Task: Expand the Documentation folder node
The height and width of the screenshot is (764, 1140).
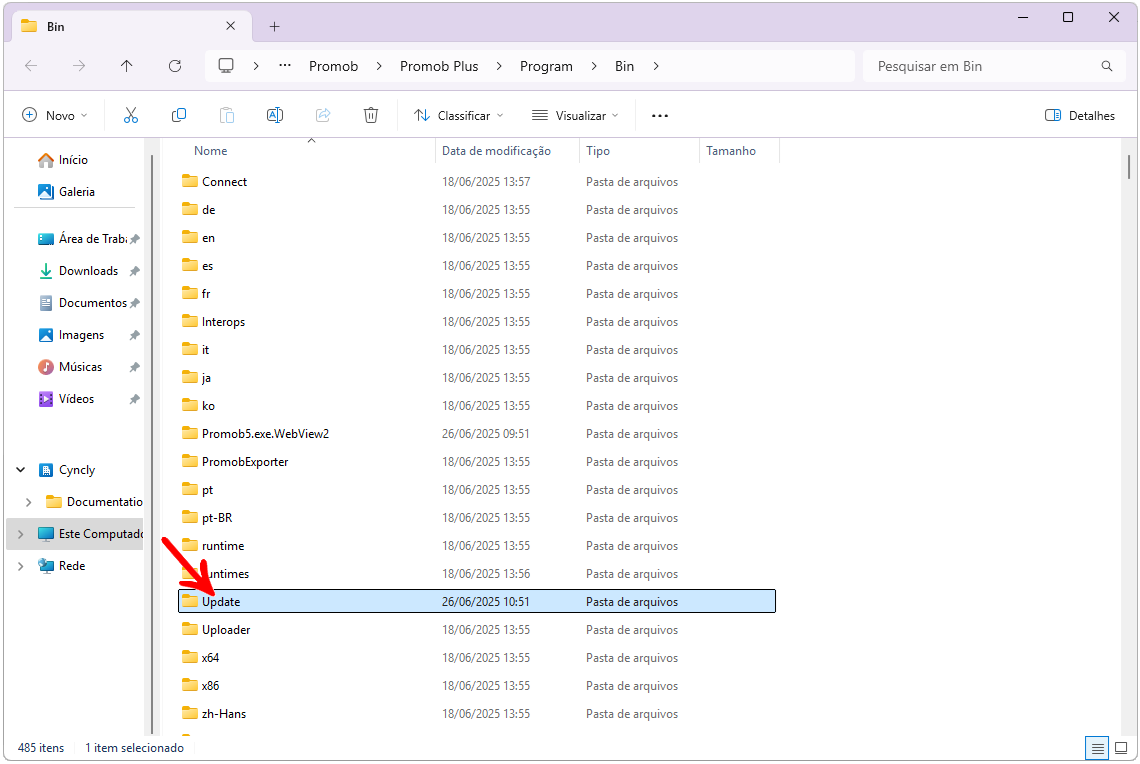Action: (28, 502)
